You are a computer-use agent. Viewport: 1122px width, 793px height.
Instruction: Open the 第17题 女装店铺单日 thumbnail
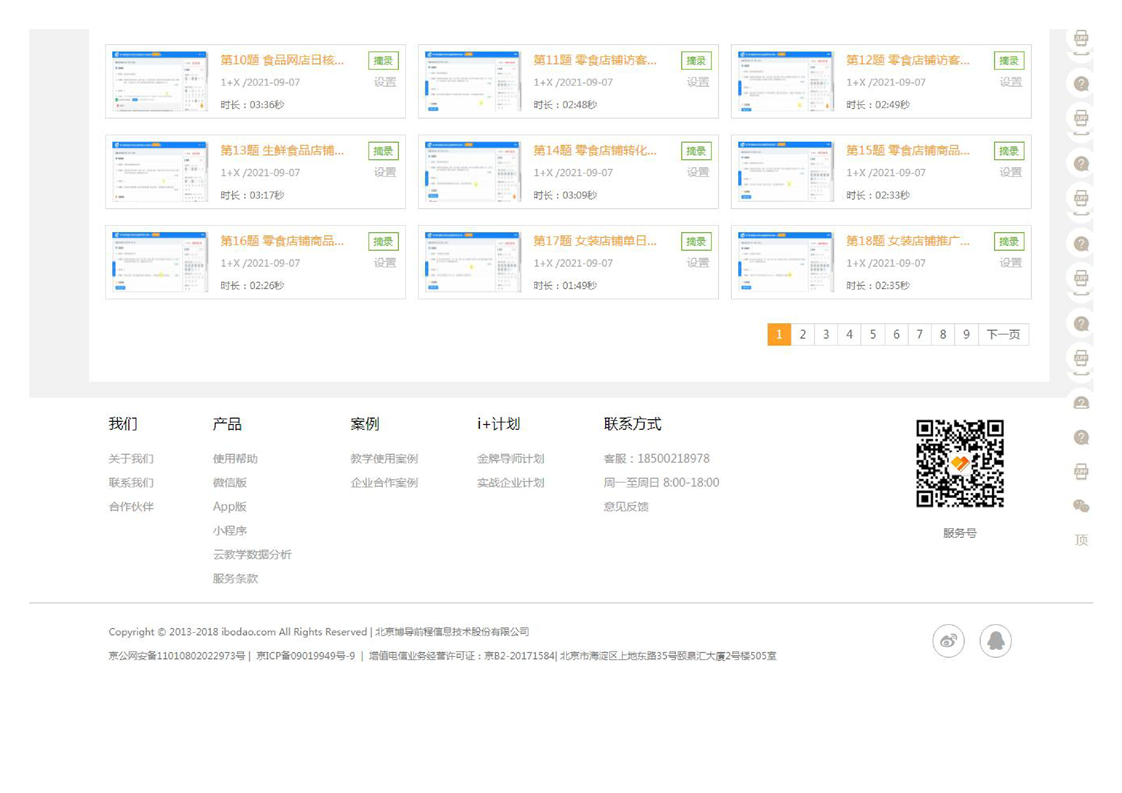[x=473, y=262]
